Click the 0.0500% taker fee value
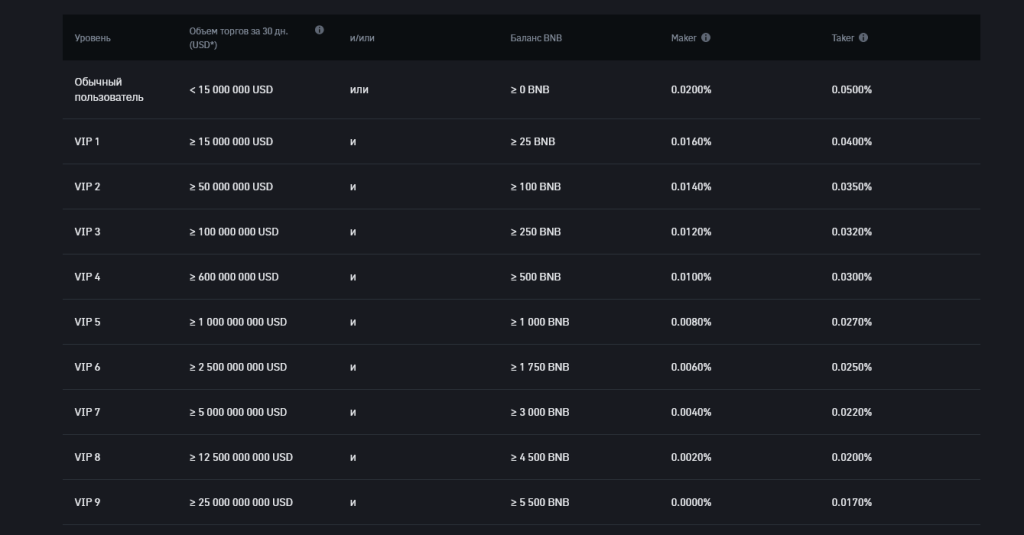 pos(852,90)
